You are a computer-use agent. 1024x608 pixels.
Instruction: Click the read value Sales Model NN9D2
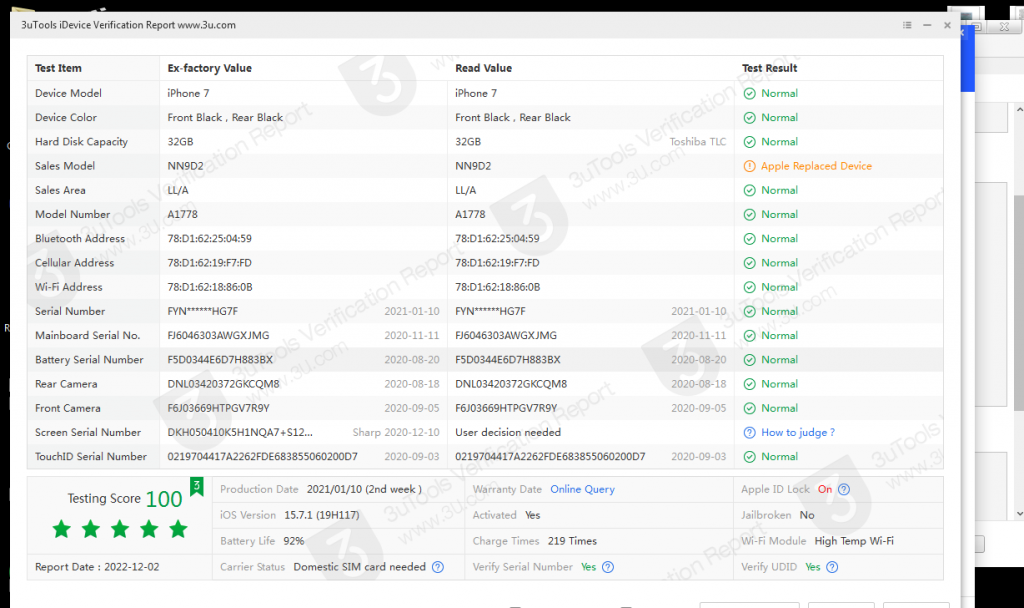point(473,166)
